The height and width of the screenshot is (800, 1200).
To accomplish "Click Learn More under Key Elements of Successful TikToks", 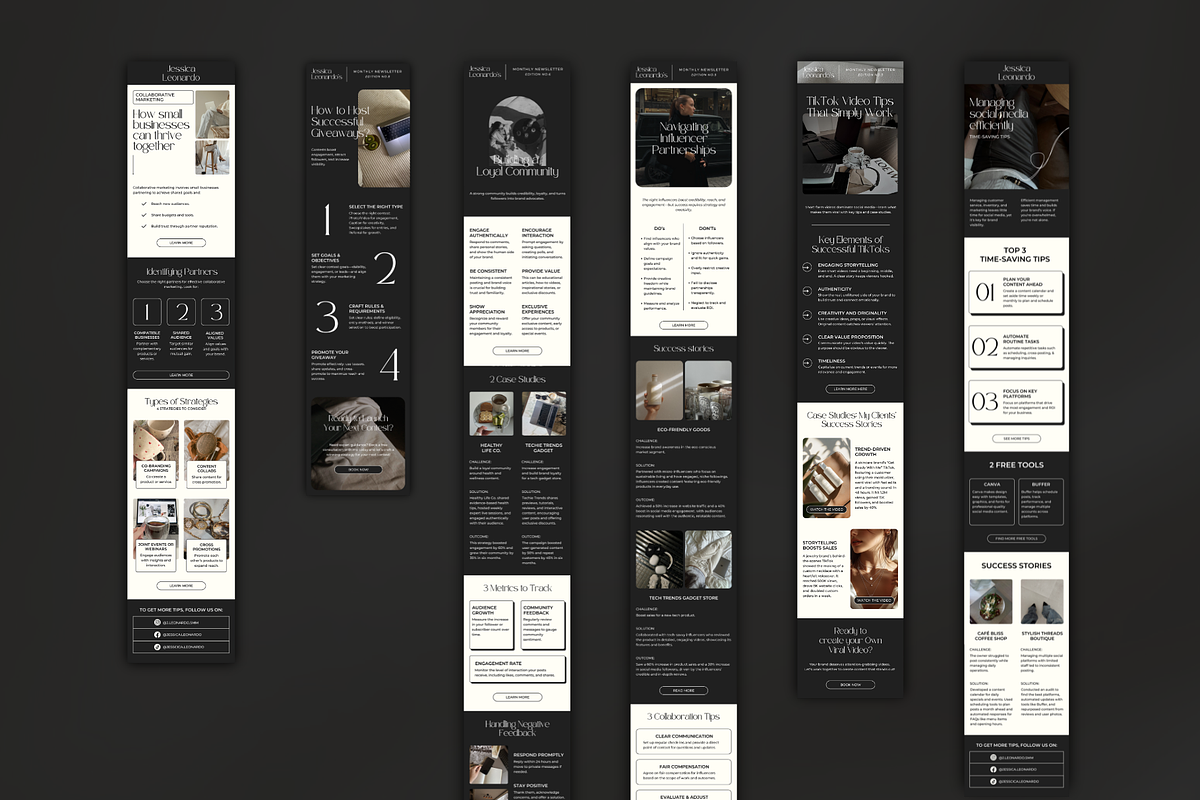I will [850, 389].
